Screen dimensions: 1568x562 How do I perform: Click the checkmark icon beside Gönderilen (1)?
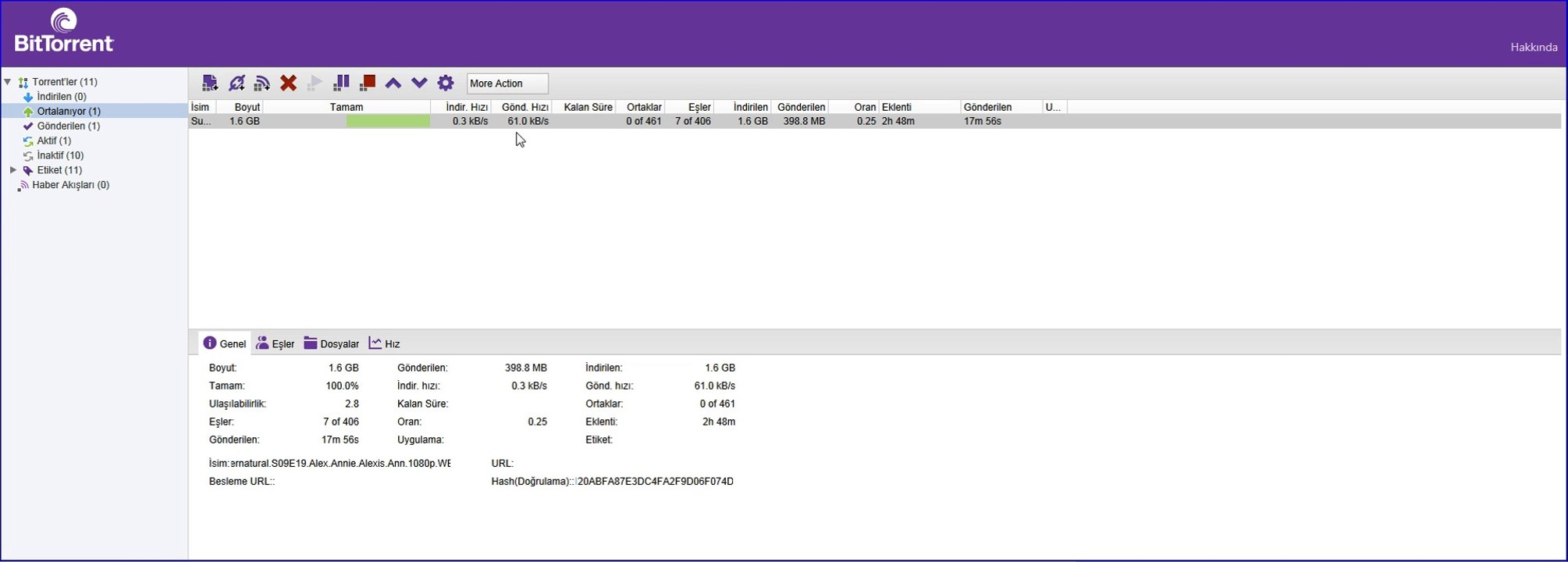pos(28,126)
